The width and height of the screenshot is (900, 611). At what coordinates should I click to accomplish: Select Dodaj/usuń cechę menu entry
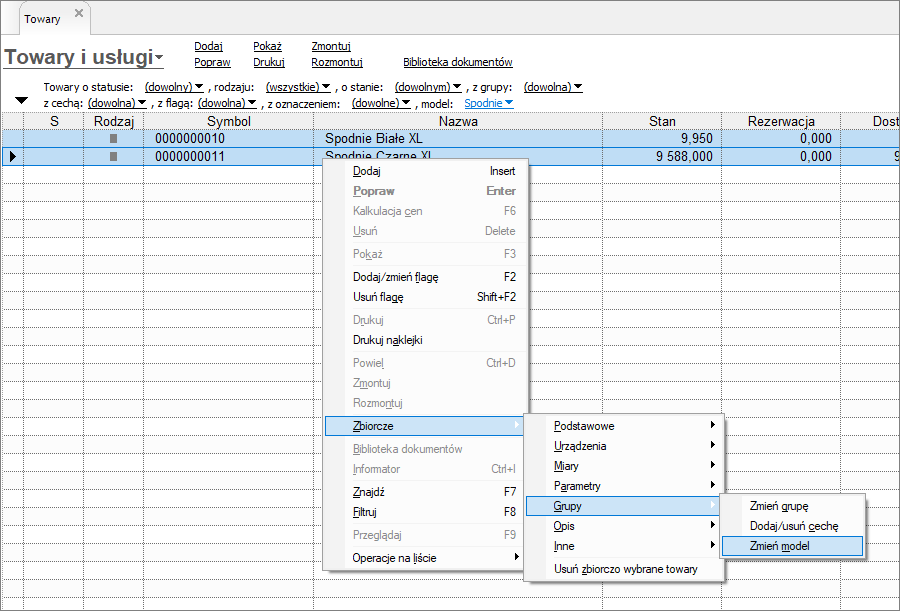pos(793,526)
